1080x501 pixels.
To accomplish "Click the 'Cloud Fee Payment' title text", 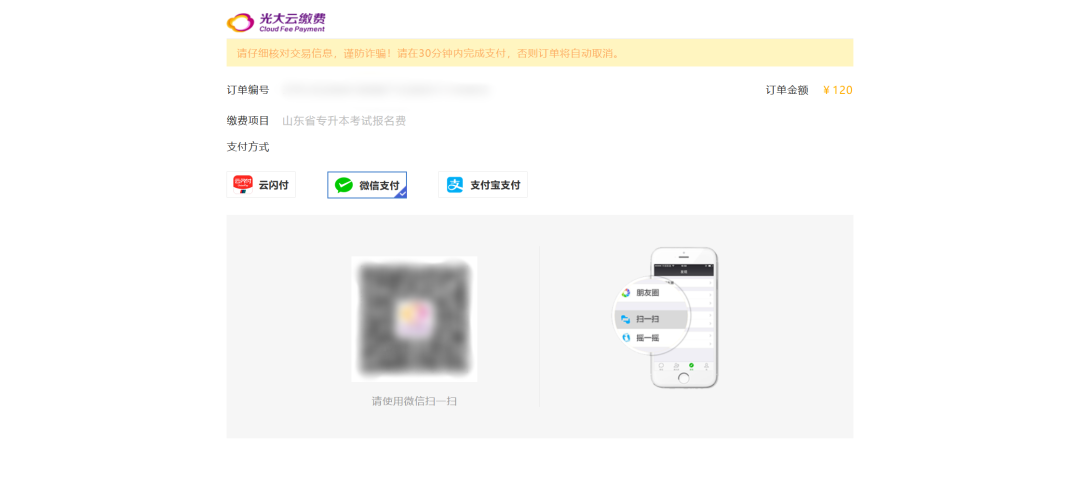I will point(292,30).
